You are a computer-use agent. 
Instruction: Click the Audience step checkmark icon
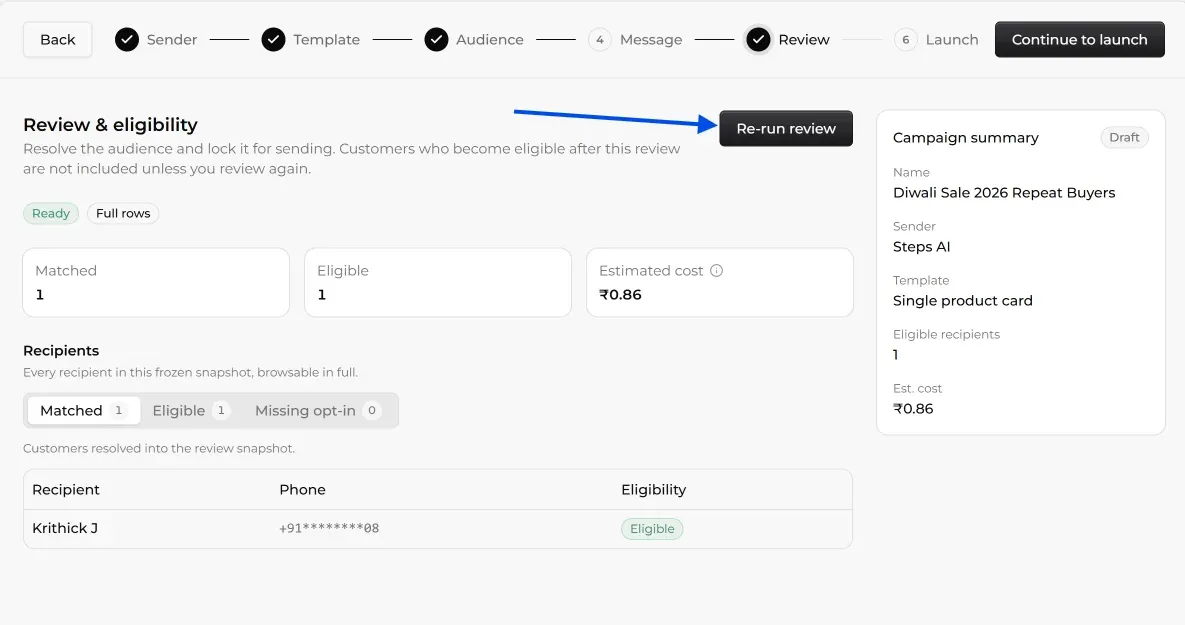[436, 39]
